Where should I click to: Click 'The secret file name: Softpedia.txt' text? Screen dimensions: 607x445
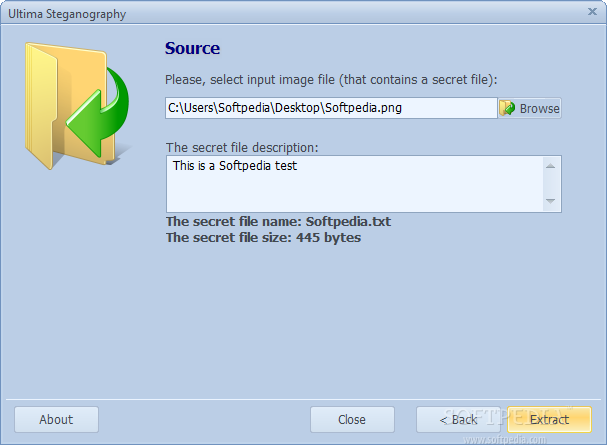coord(278,222)
